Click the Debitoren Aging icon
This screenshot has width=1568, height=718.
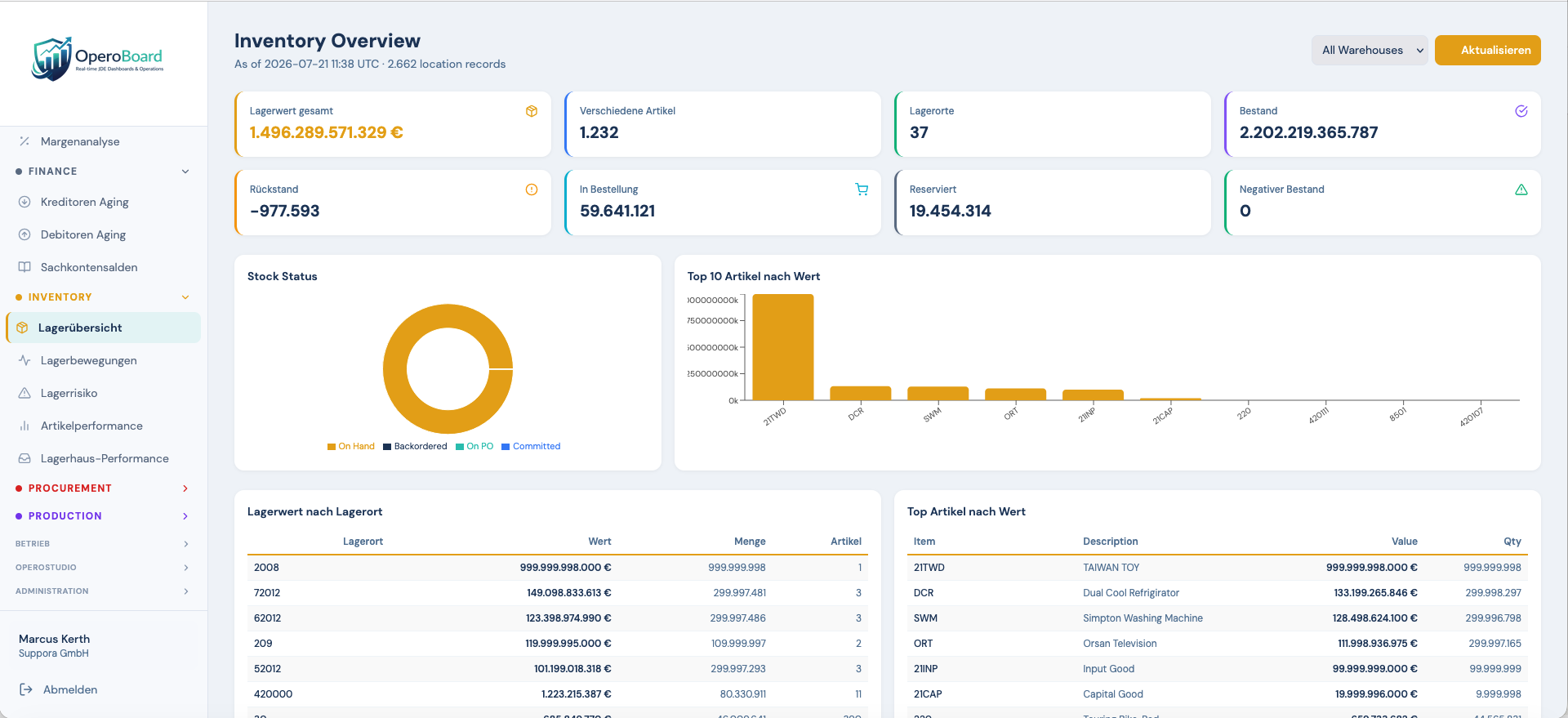click(24, 234)
